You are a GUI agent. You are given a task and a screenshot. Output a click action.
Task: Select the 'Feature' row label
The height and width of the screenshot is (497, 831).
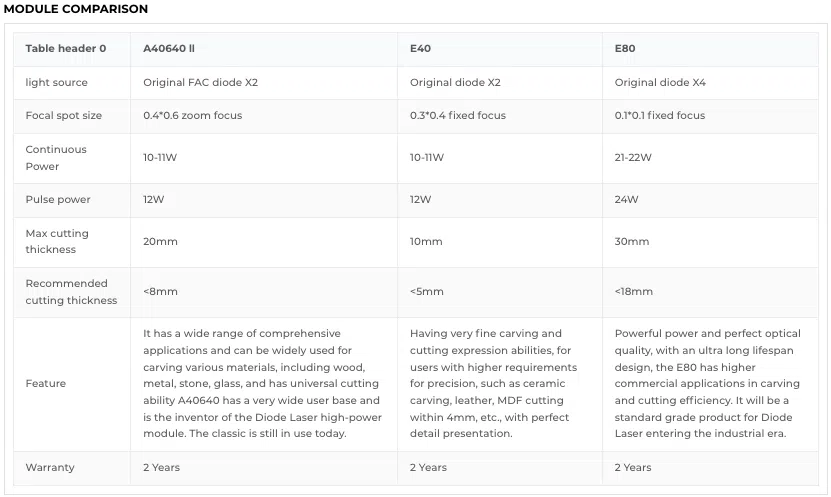coord(46,384)
